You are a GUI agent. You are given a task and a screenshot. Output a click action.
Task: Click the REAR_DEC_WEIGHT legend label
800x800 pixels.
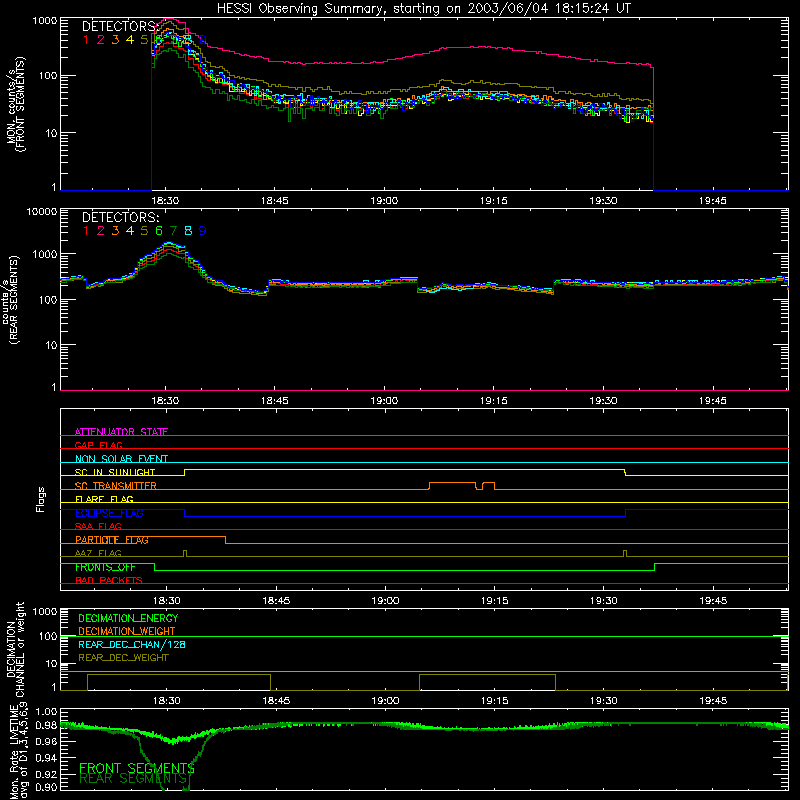click(x=123, y=658)
